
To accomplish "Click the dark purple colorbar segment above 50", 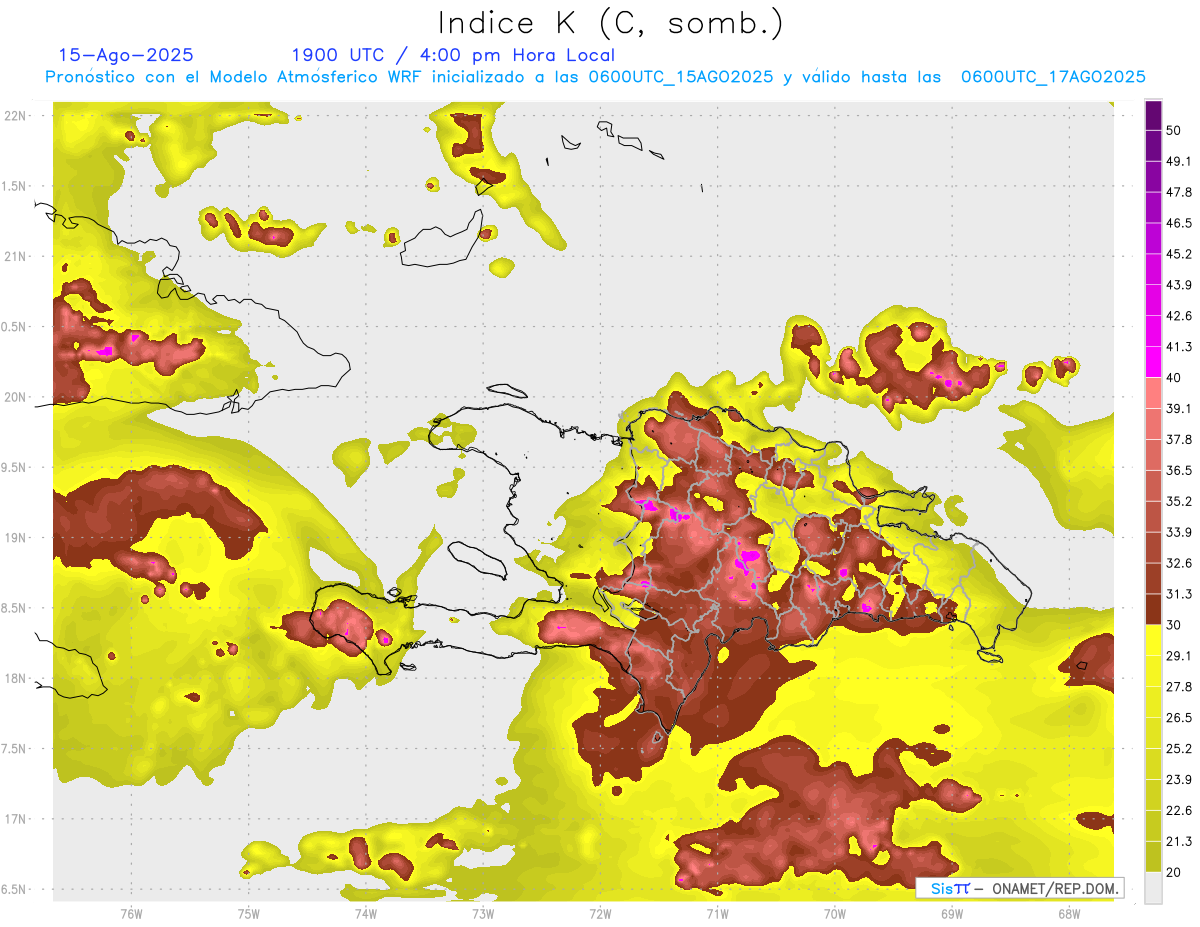I will click(1153, 116).
